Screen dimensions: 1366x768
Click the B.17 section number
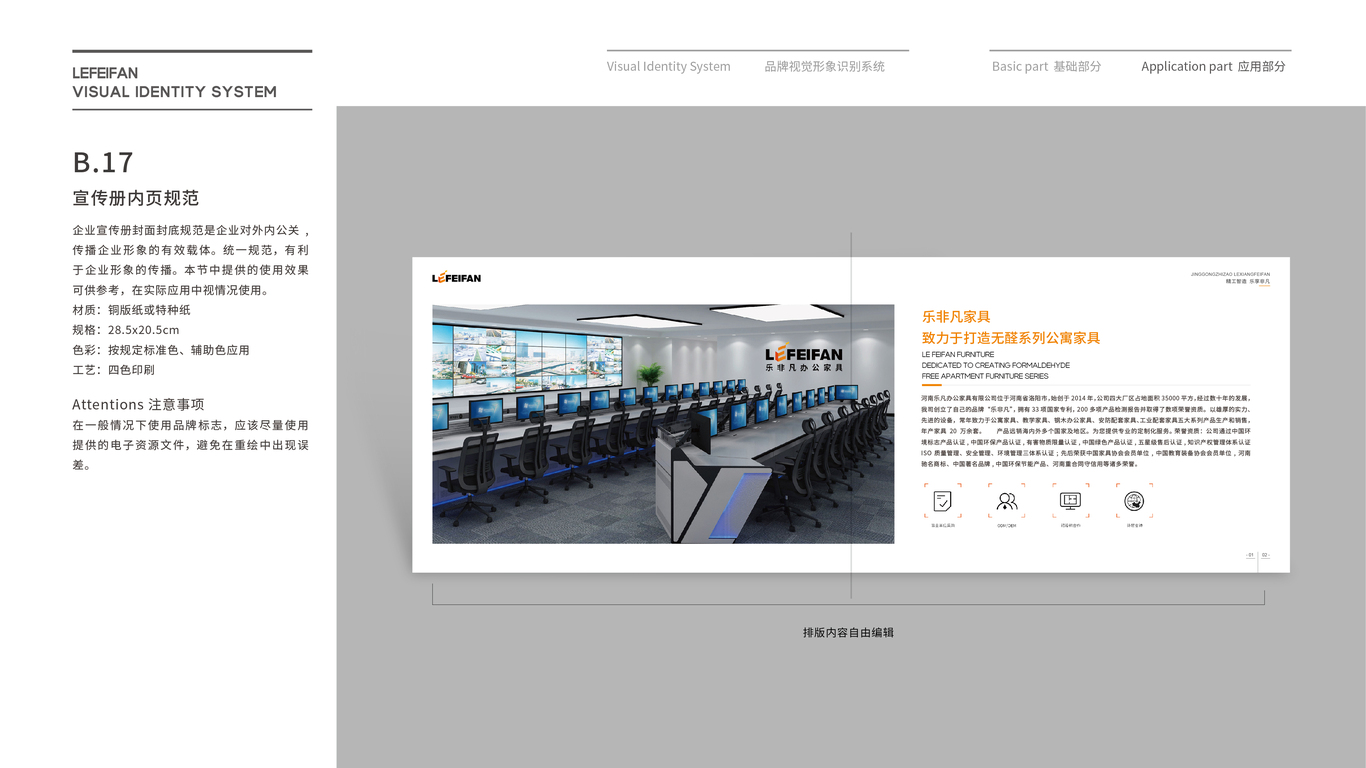coord(103,162)
